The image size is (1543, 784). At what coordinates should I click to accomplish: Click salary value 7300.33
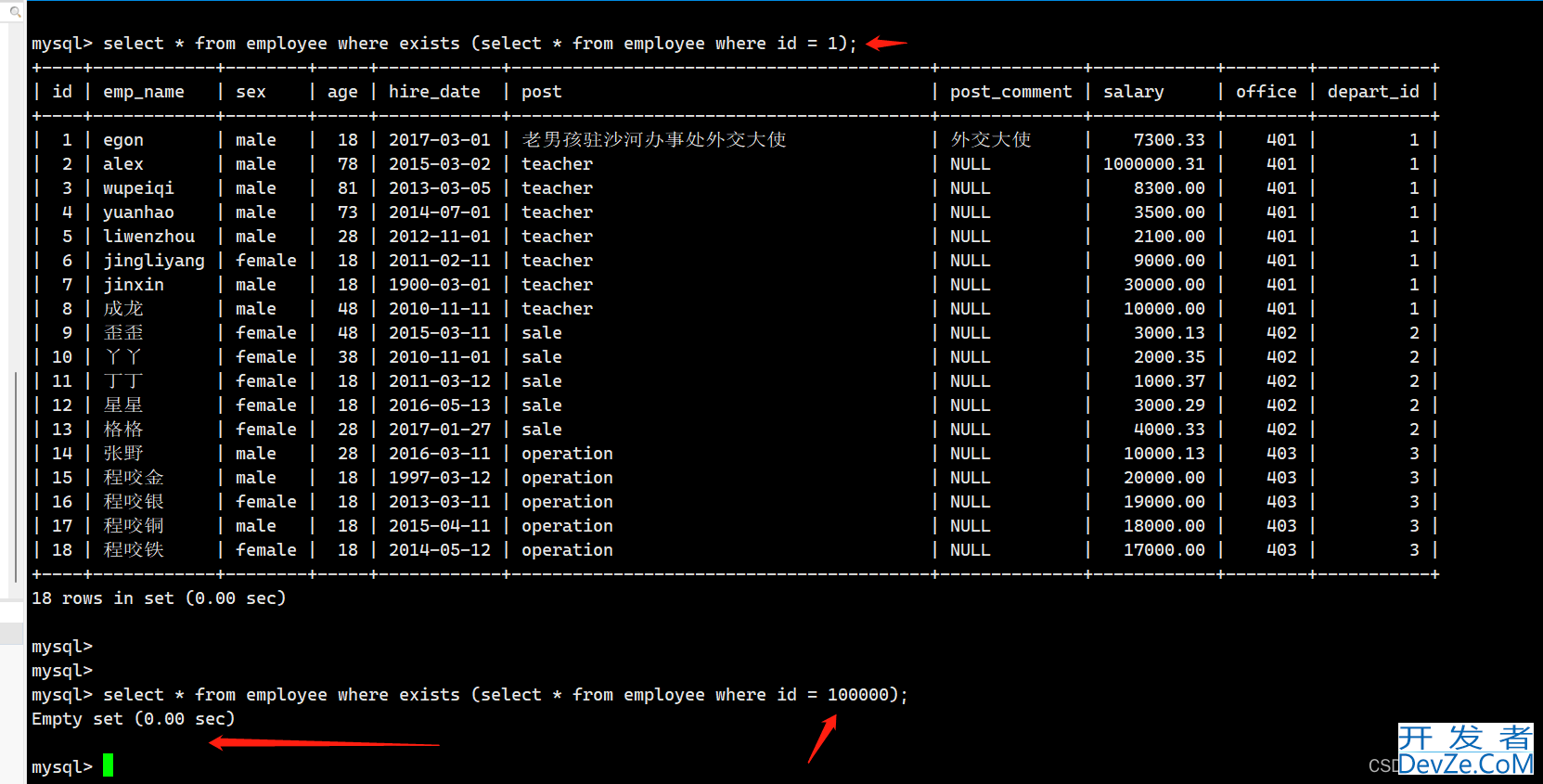1169,140
